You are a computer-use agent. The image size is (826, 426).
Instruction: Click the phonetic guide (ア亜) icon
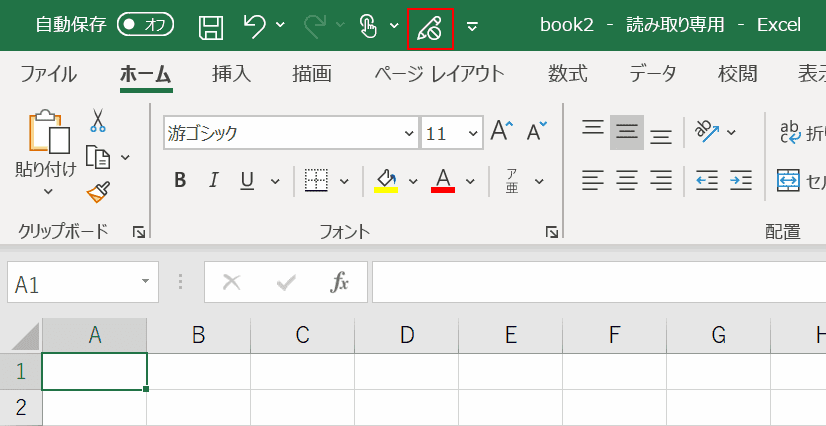512,181
